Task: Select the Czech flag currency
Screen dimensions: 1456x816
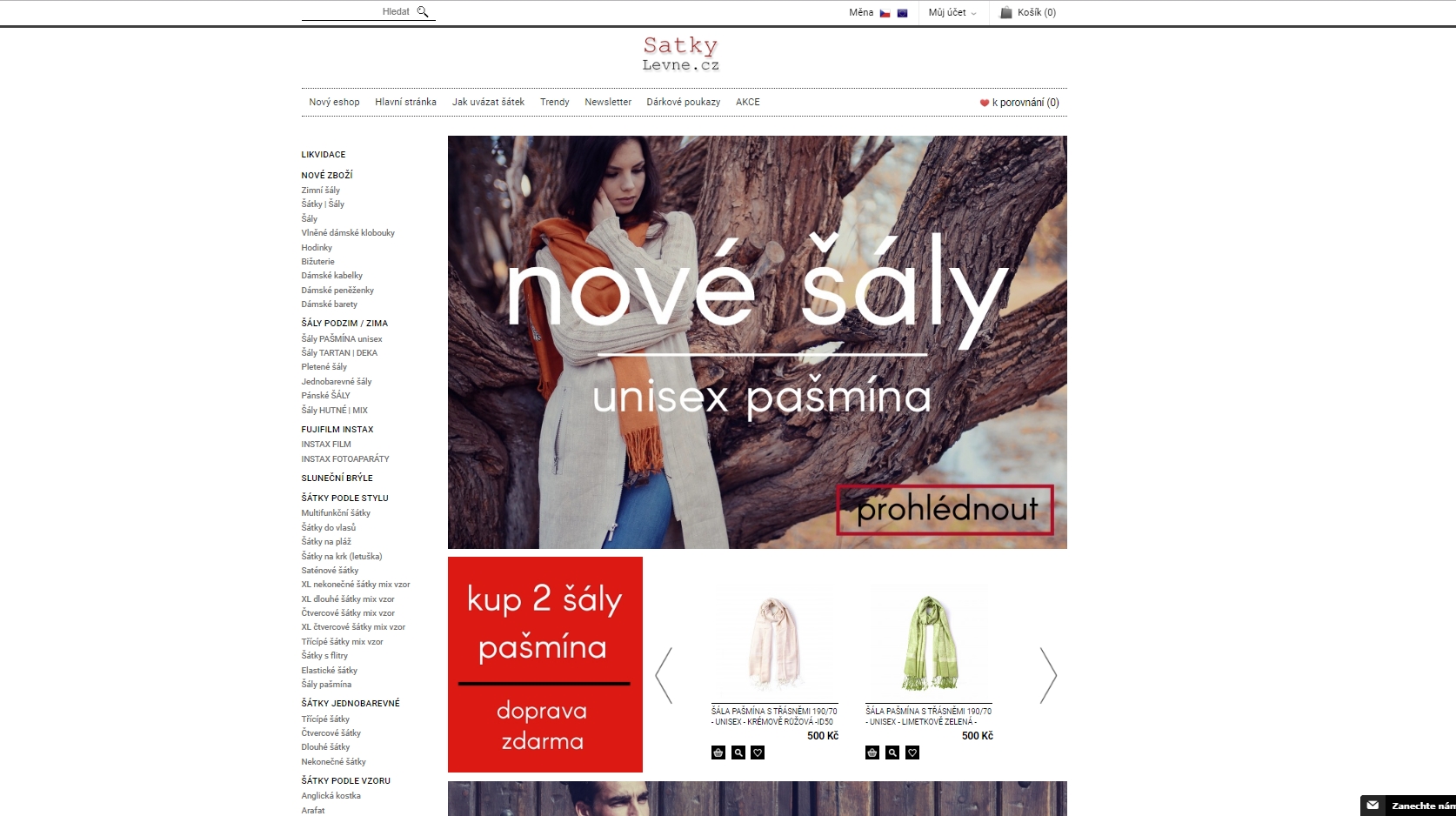Action: point(885,13)
